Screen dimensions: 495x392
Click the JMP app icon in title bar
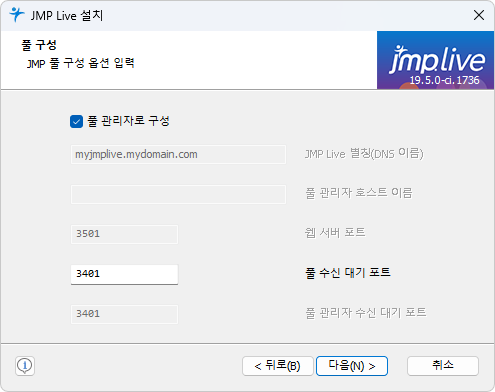point(17,15)
